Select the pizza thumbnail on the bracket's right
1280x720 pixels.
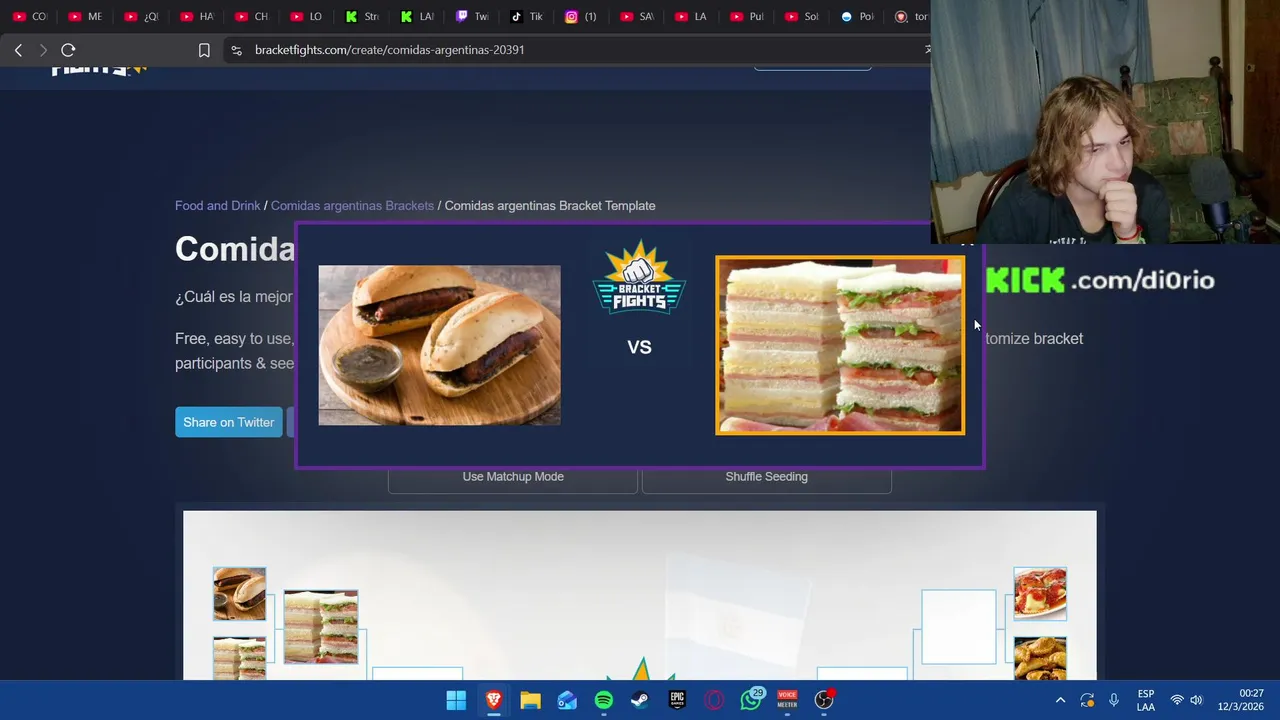[1040, 594]
